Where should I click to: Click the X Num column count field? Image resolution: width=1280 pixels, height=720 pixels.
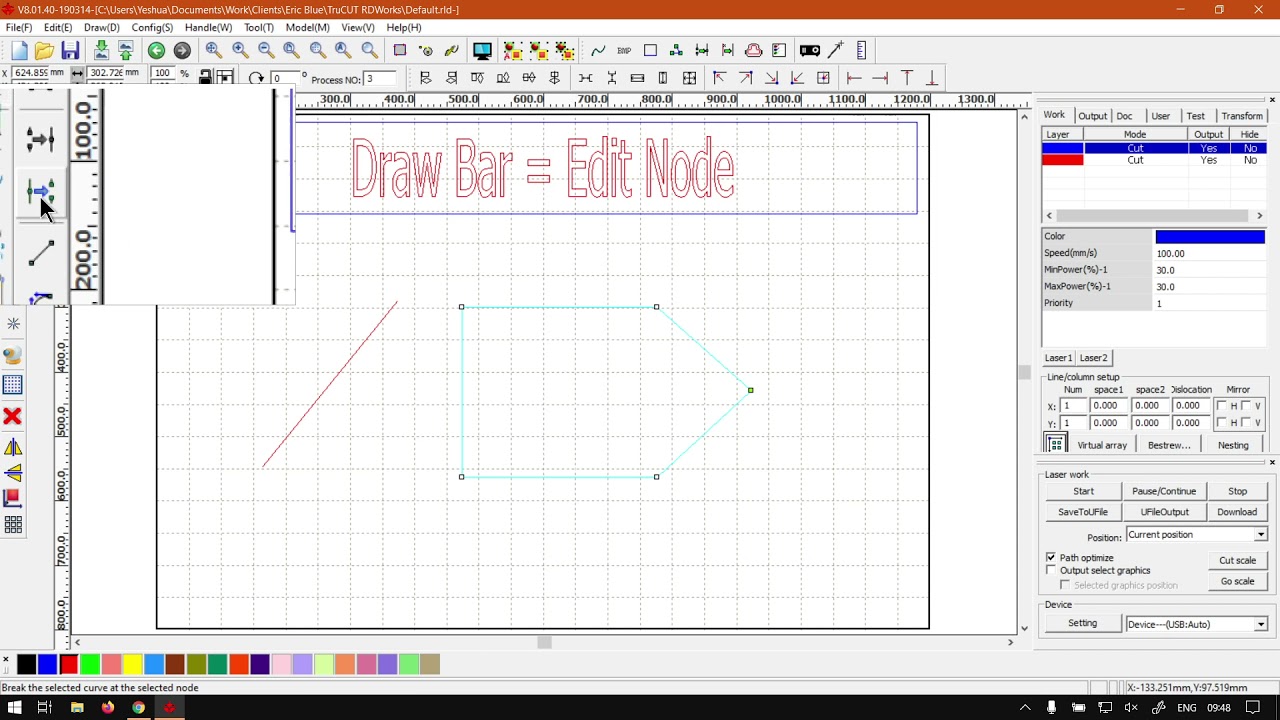point(1073,406)
